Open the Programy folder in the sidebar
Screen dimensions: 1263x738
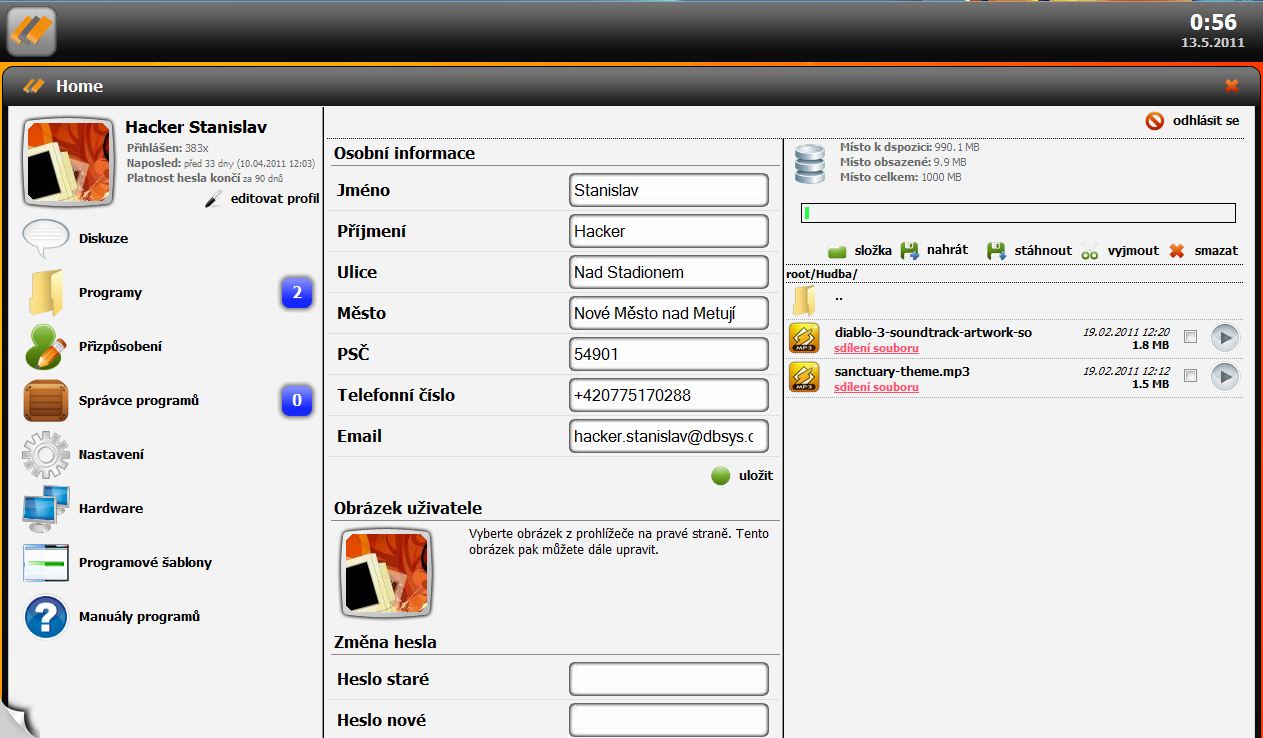[46, 293]
